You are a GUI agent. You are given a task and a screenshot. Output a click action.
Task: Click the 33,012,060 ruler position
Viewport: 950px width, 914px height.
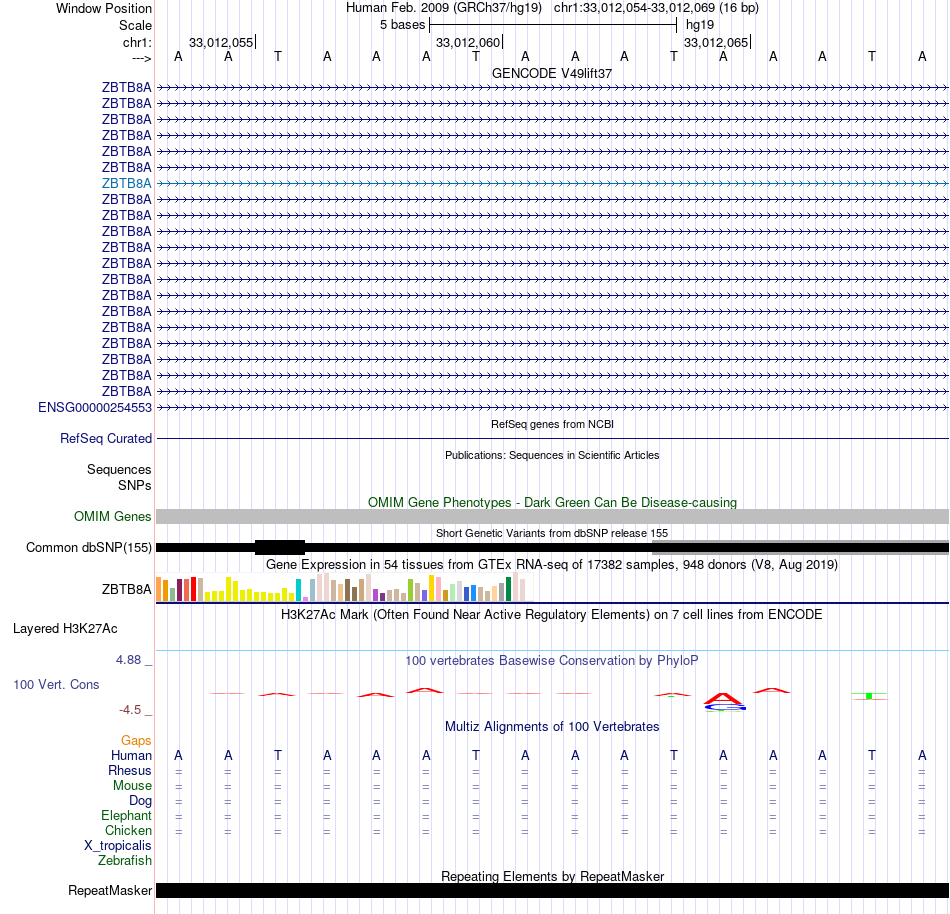(x=468, y=42)
